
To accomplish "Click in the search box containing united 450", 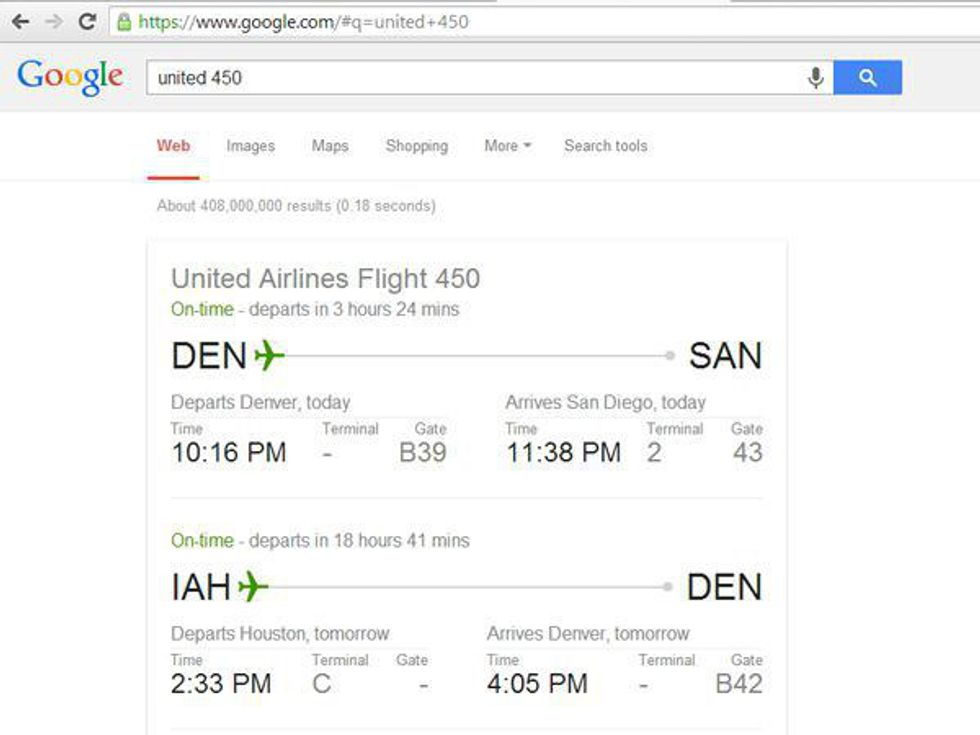I will (470, 77).
